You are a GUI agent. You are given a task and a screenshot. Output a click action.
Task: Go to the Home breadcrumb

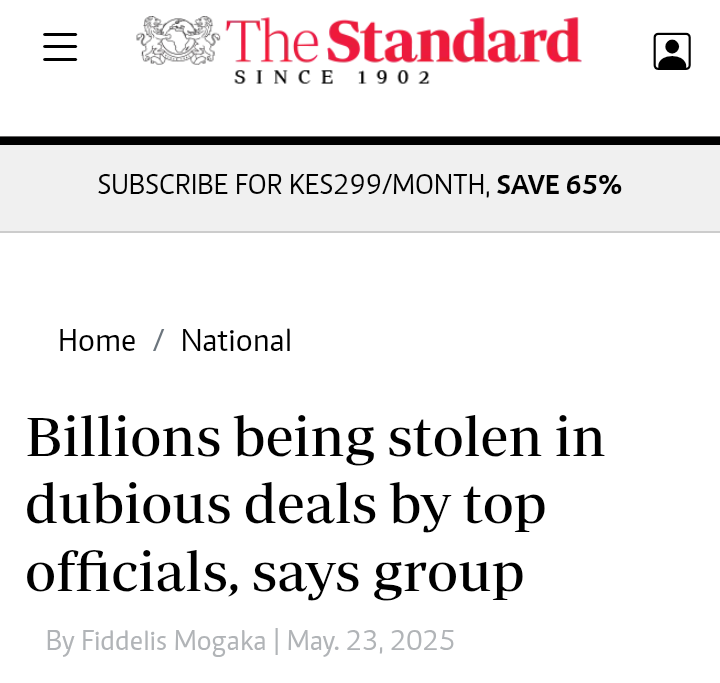point(97,341)
